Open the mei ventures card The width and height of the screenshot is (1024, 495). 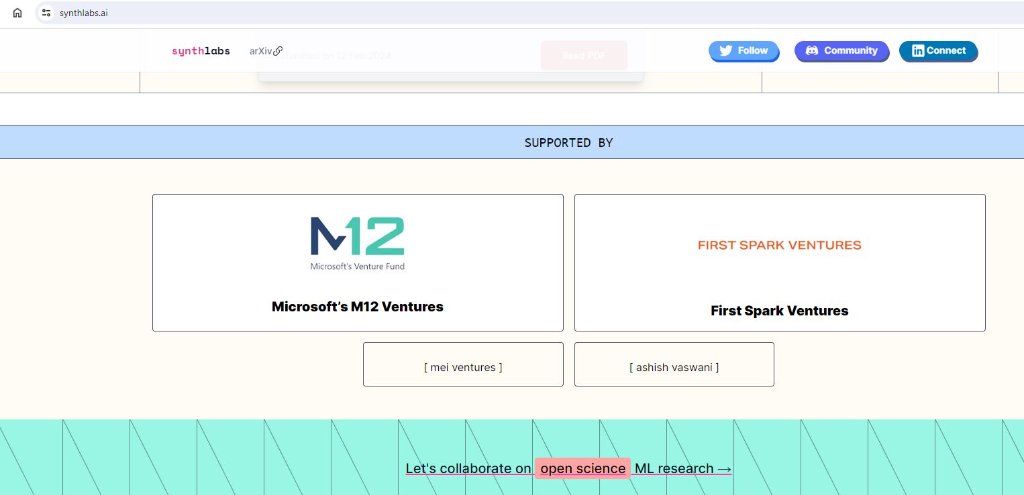[x=463, y=364]
